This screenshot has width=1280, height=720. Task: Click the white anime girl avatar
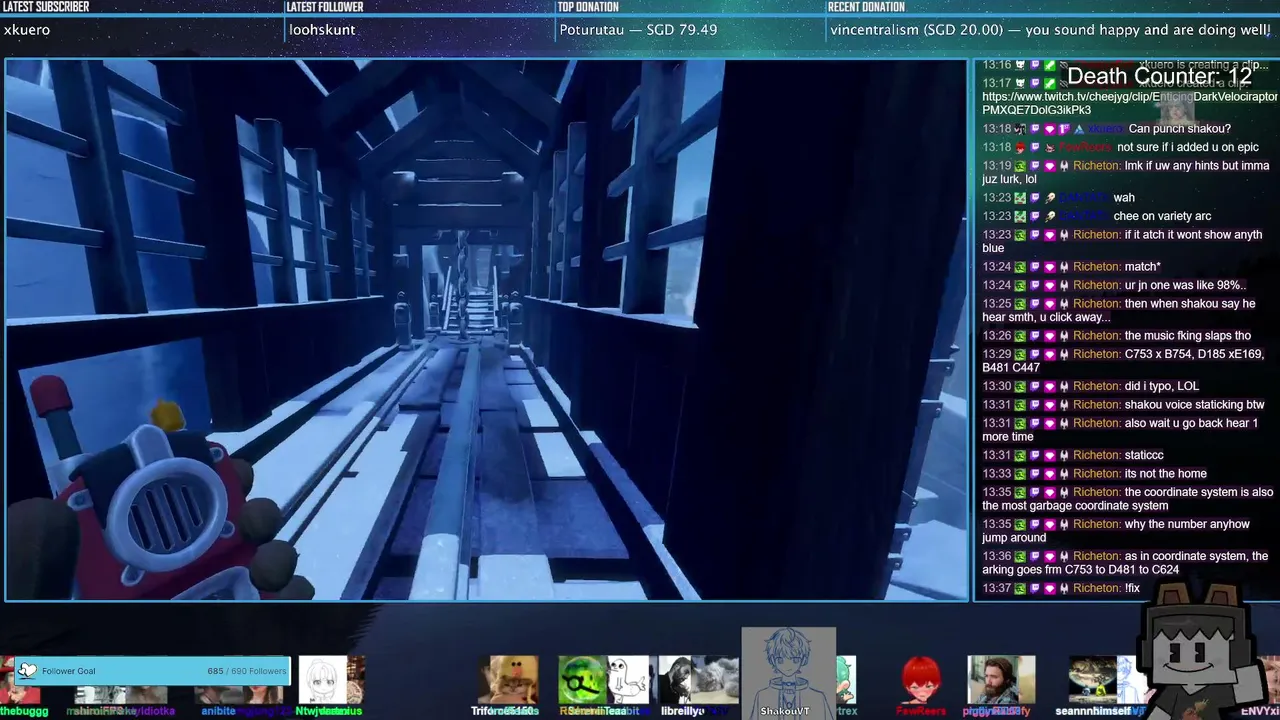(x=323, y=680)
